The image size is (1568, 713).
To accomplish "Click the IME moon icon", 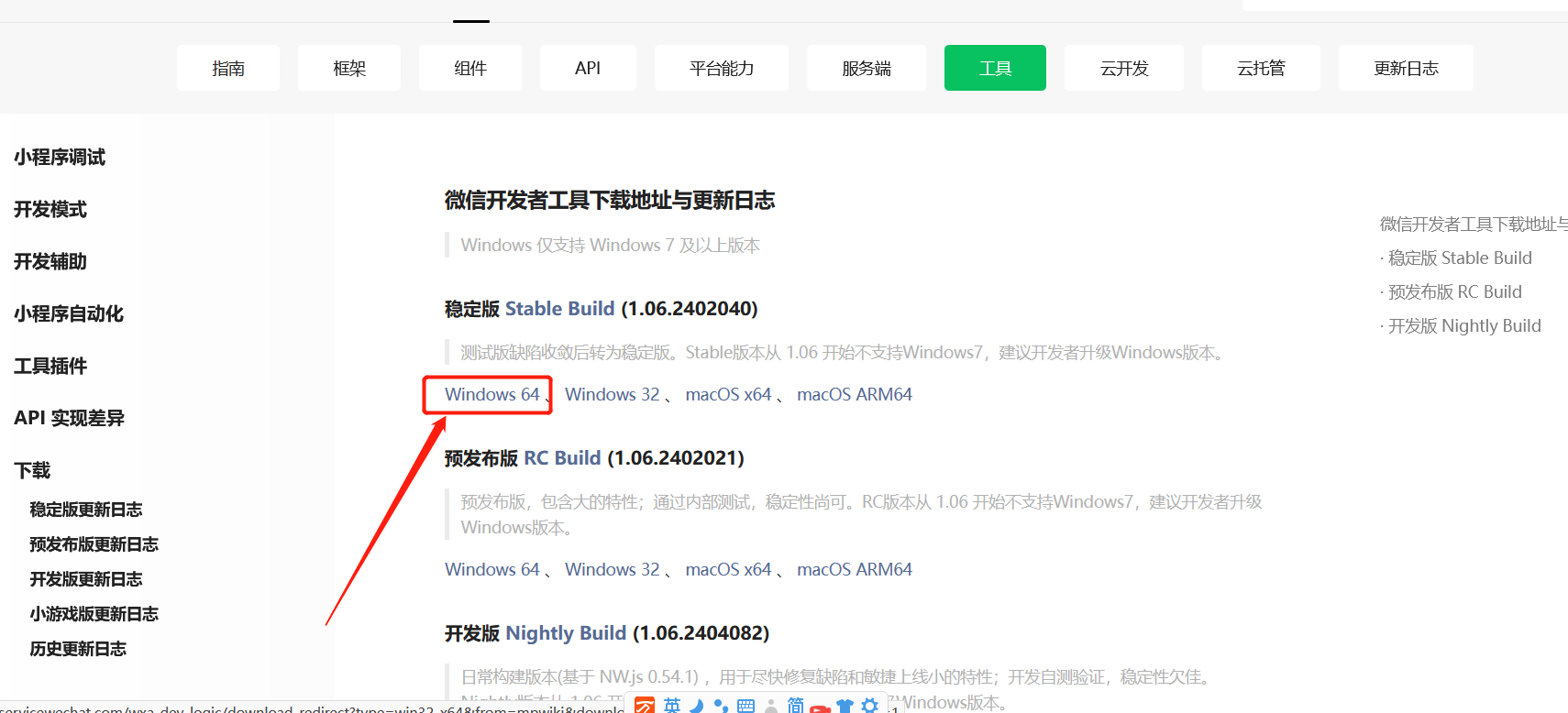I will pyautogui.click(x=697, y=706).
